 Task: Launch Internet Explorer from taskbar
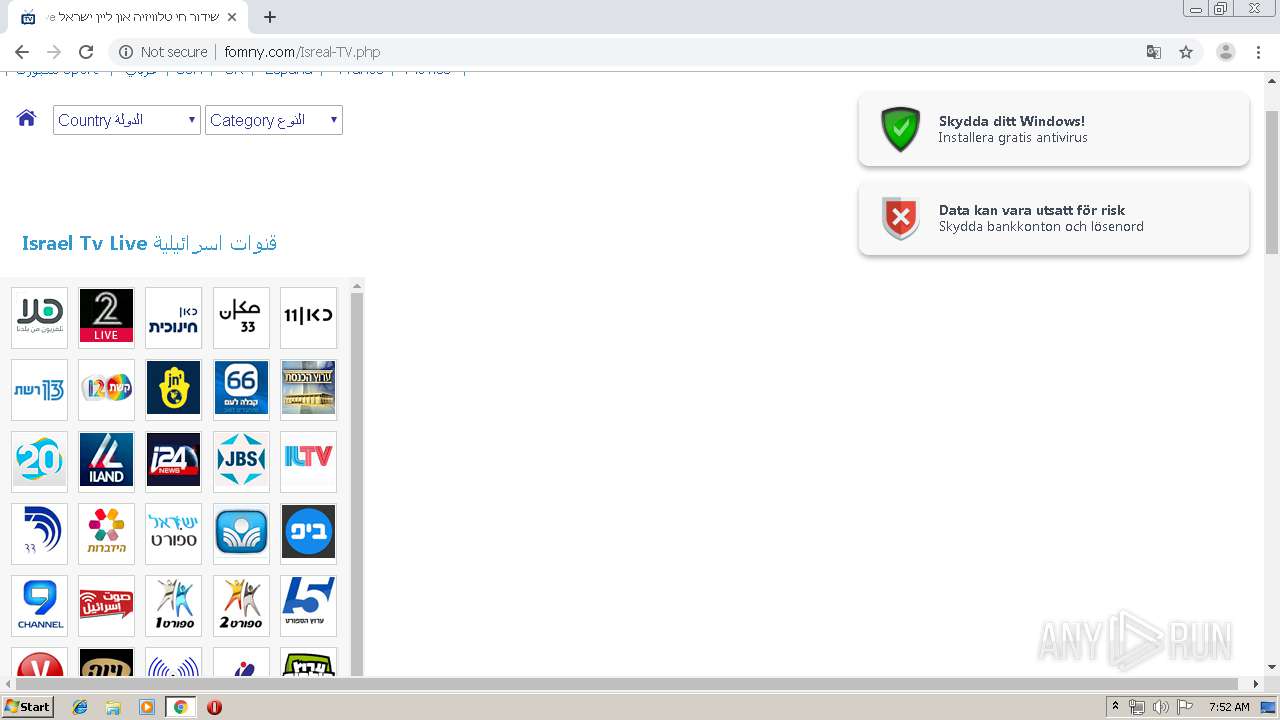tap(80, 707)
